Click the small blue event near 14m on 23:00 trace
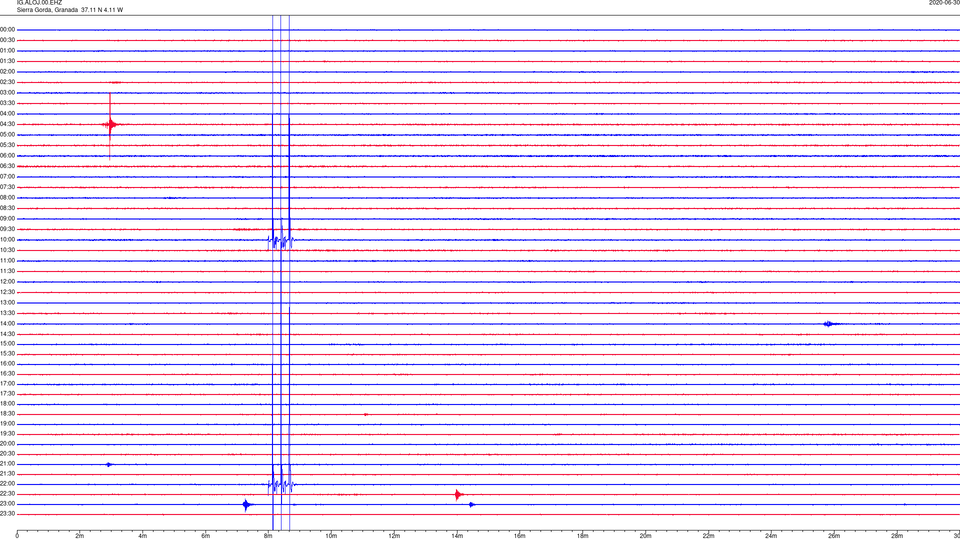The width and height of the screenshot is (960, 540). [471, 504]
